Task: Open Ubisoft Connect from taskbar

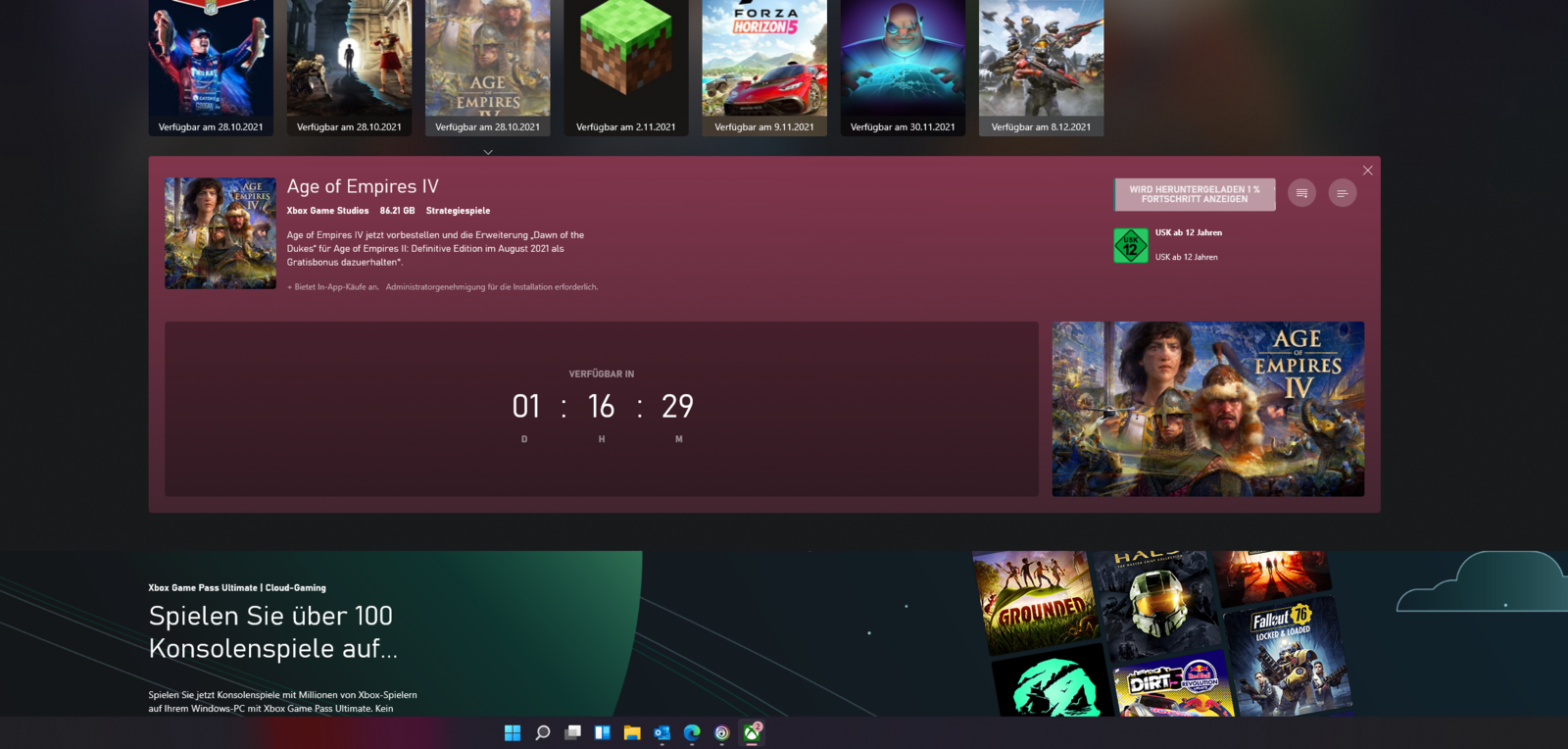Action: [x=722, y=732]
